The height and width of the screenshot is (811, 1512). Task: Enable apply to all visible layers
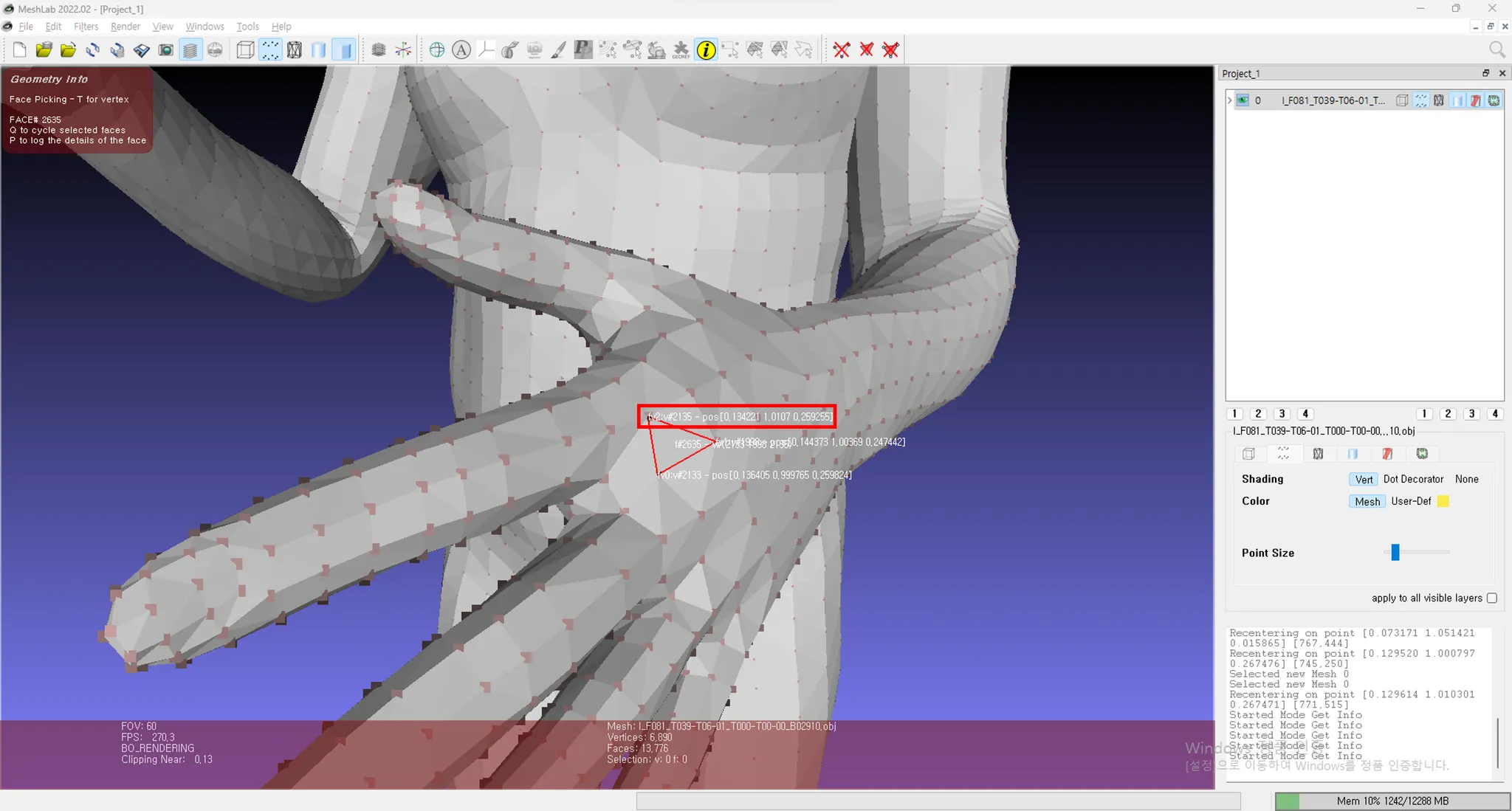1491,598
